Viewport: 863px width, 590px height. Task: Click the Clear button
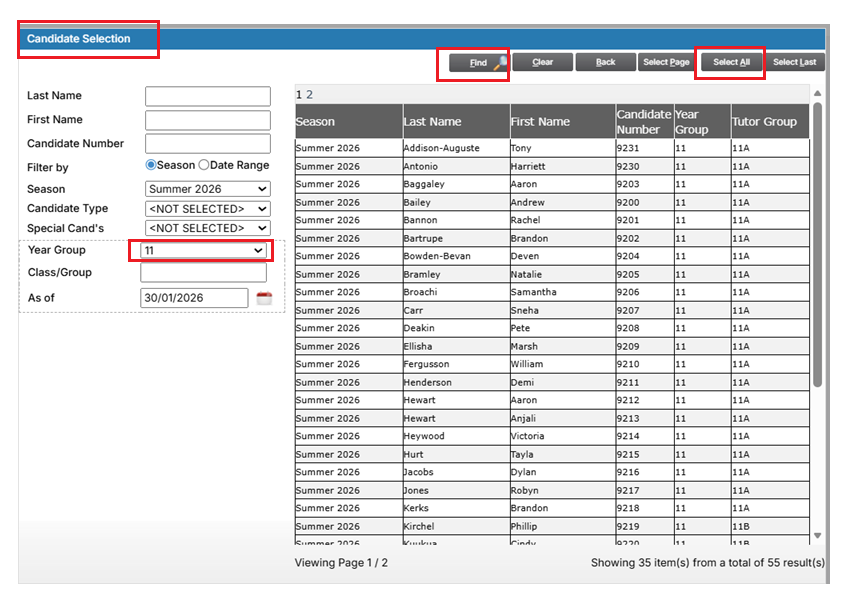[542, 62]
